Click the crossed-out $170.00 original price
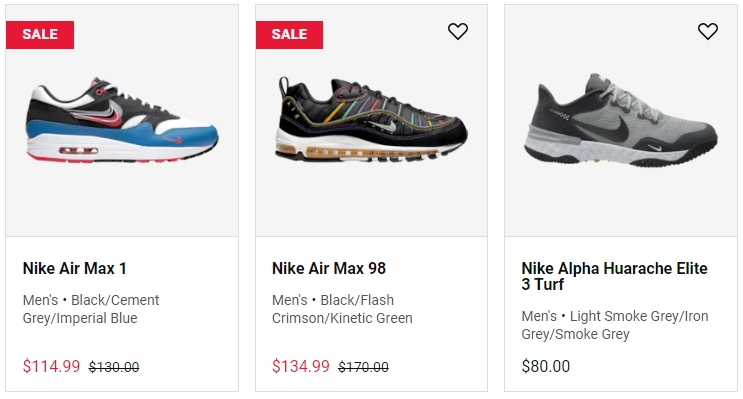 click(363, 367)
